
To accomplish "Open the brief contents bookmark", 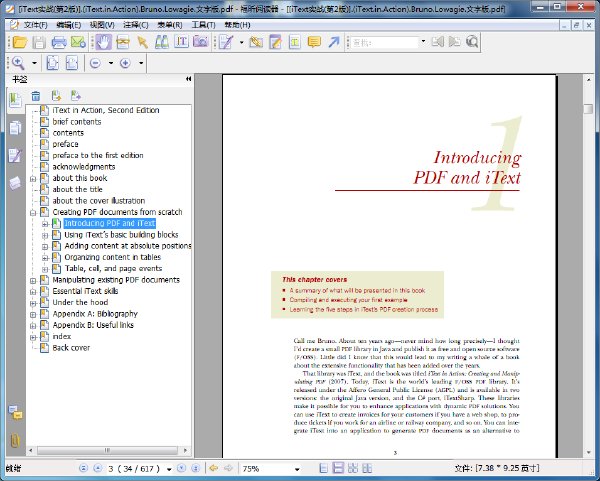I will click(x=77, y=122).
